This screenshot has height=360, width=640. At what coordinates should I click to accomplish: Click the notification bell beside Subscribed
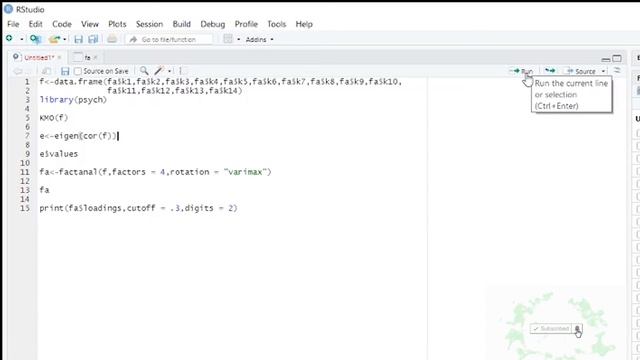577,329
